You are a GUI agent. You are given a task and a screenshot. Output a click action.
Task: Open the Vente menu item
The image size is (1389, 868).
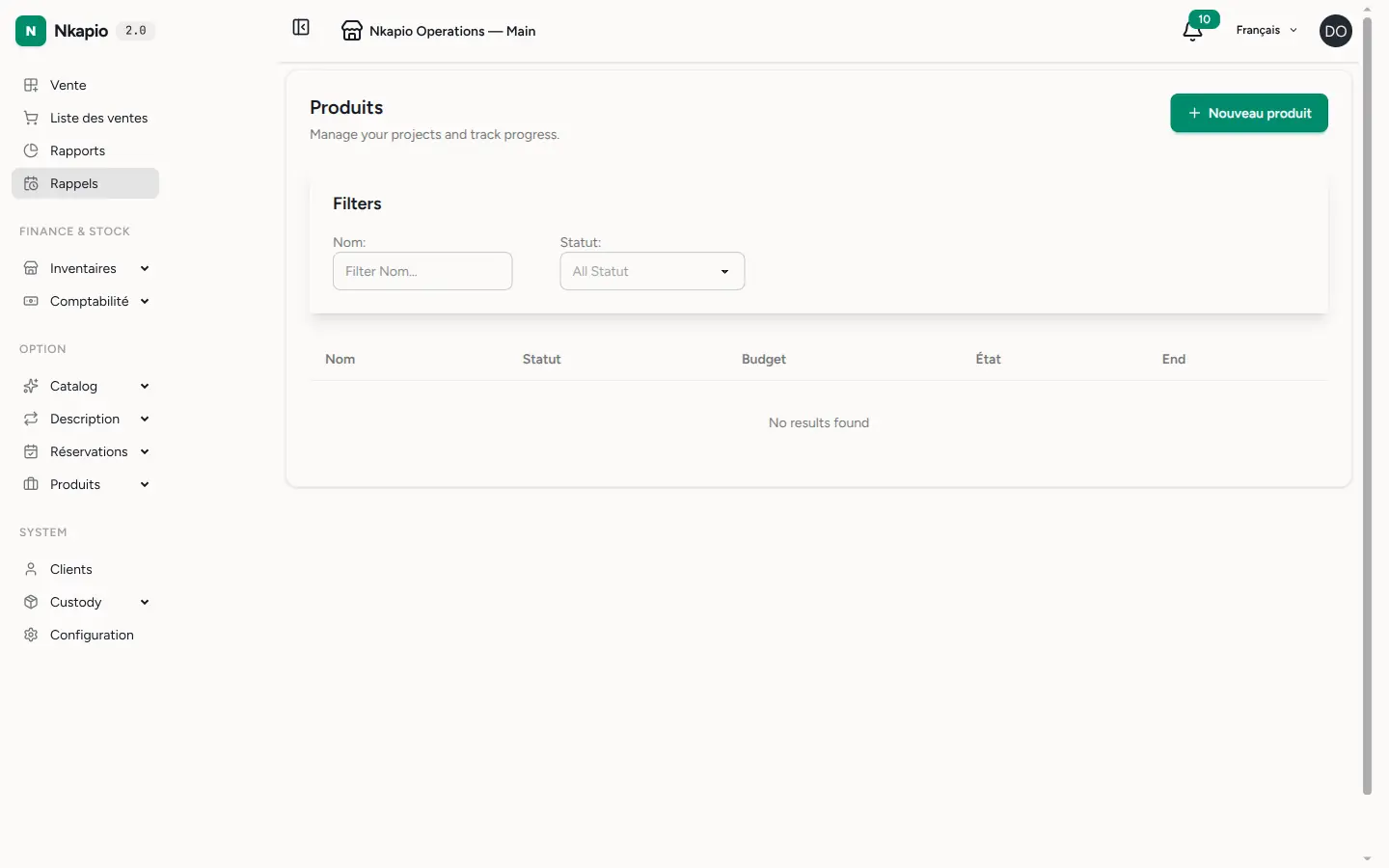(85, 85)
